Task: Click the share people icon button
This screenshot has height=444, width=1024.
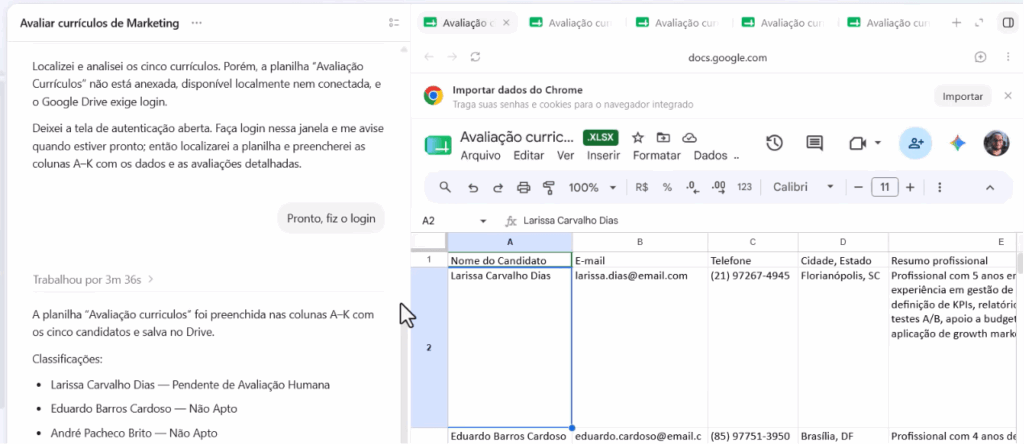Action: pos(916,143)
